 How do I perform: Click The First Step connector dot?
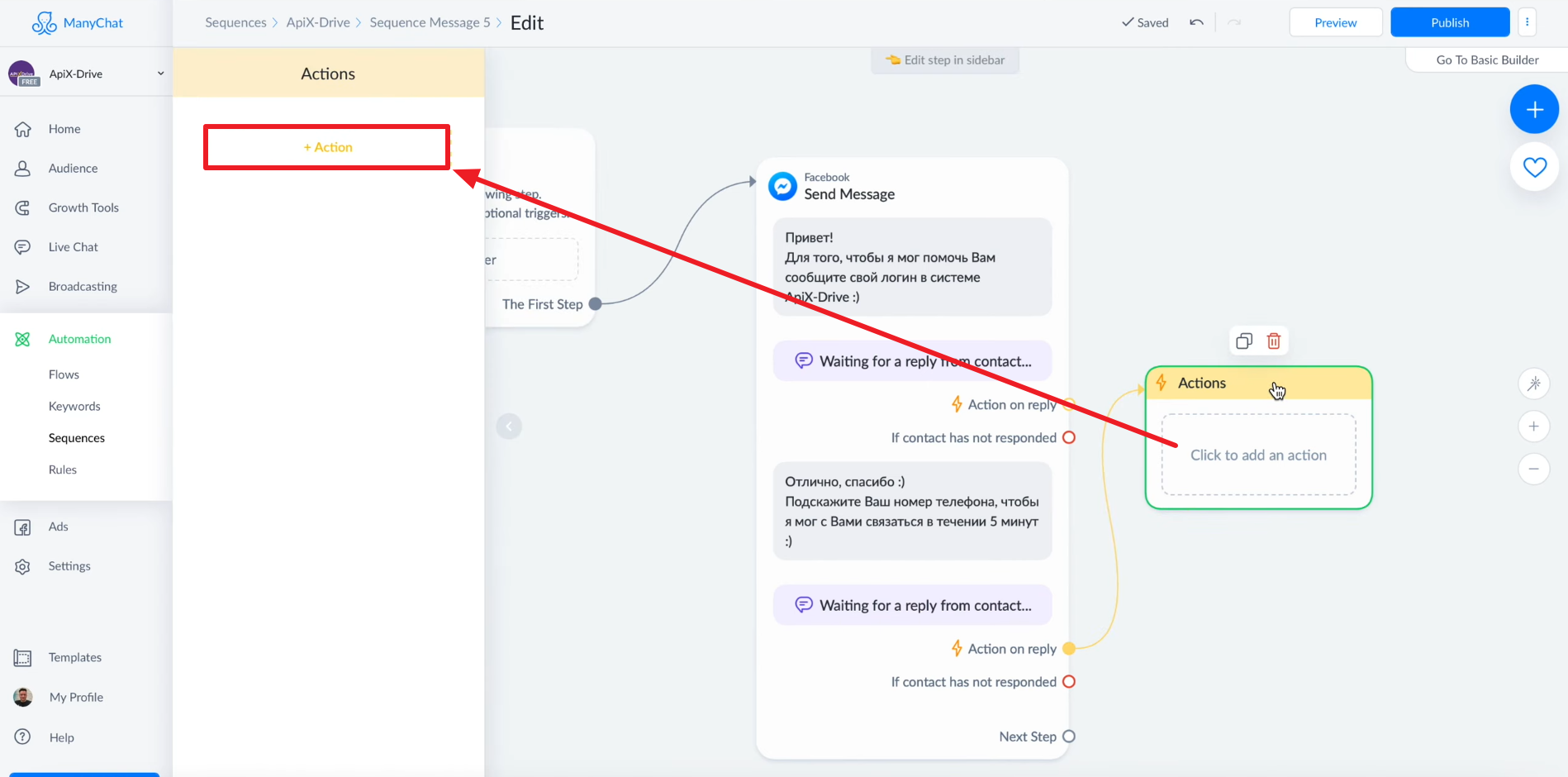(x=595, y=304)
